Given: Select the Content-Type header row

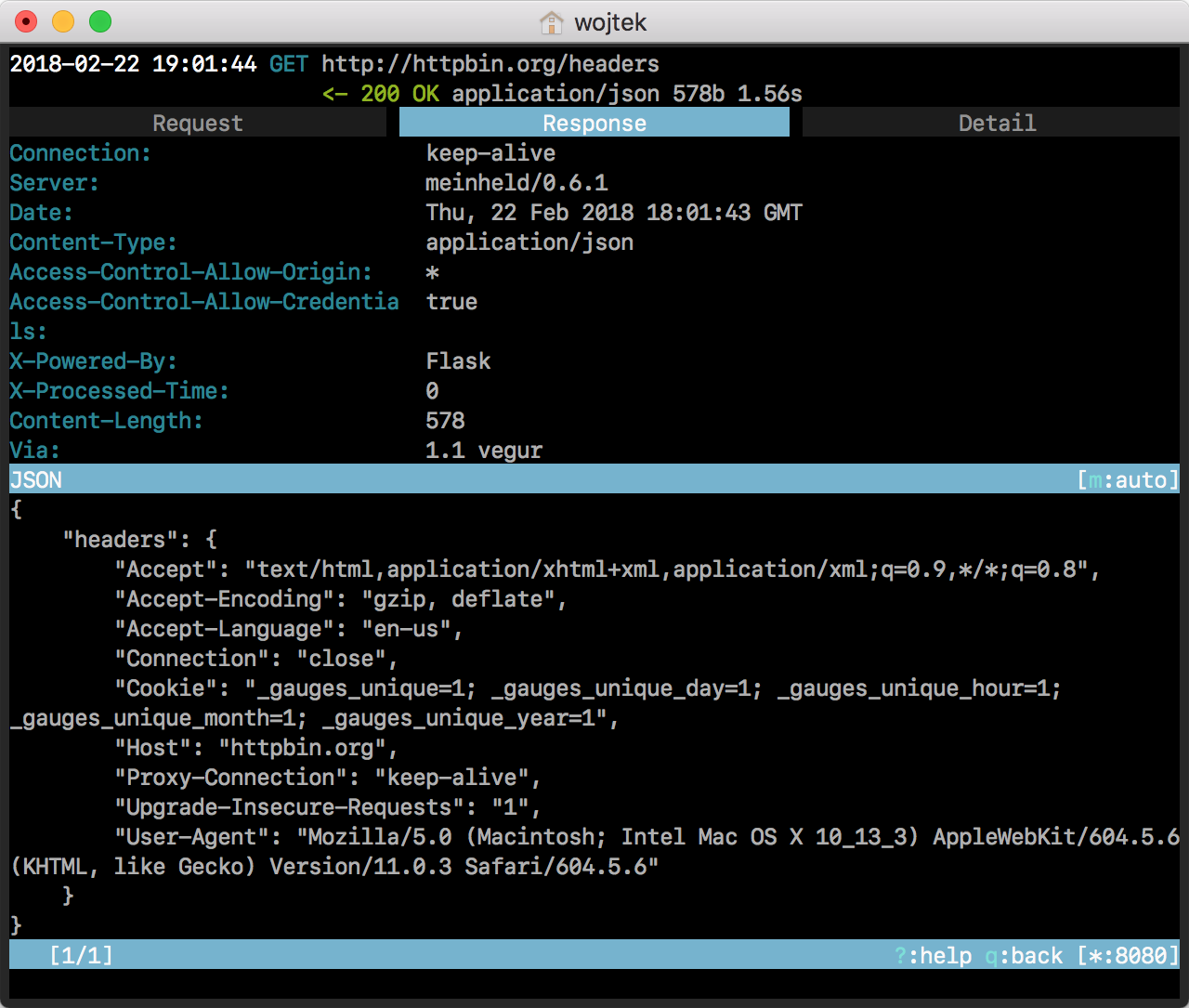Looking at the screenshot, I should click(93, 242).
